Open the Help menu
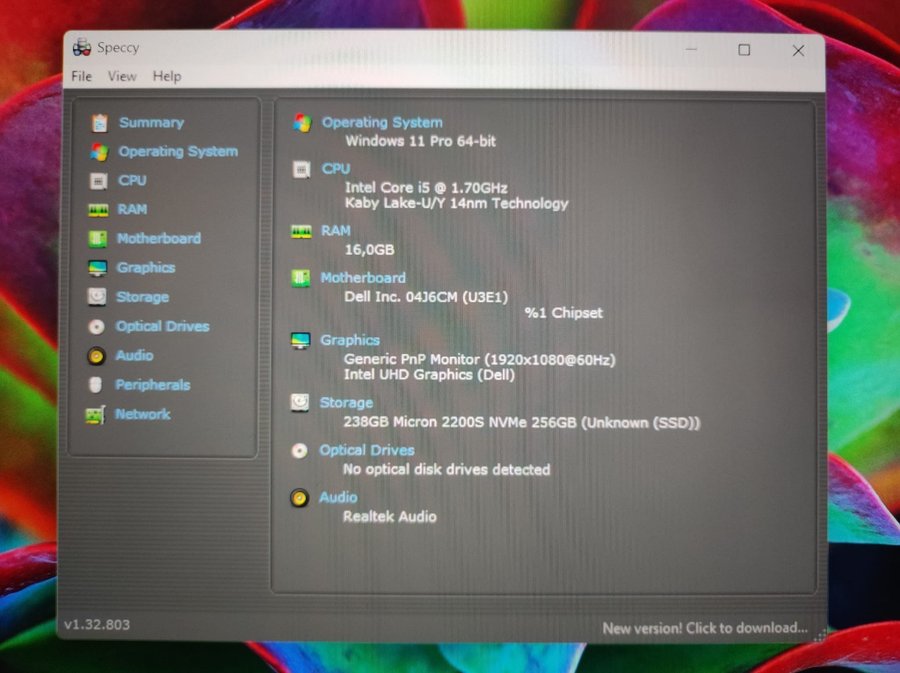The height and width of the screenshot is (673, 900). tap(167, 76)
